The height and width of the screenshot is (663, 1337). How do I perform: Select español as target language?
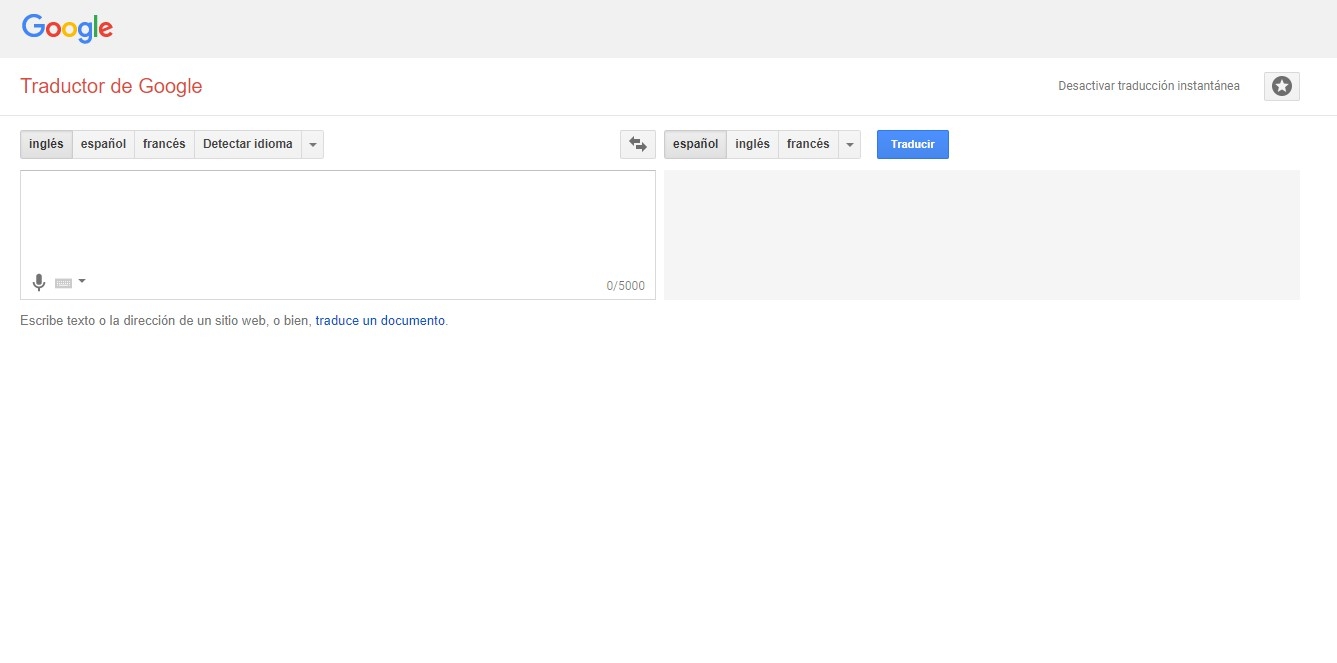695,144
